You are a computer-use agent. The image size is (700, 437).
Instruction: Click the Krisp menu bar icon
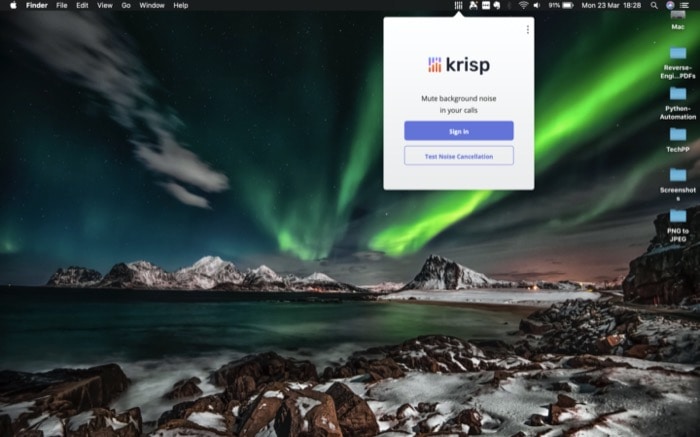pyautogui.click(x=458, y=5)
